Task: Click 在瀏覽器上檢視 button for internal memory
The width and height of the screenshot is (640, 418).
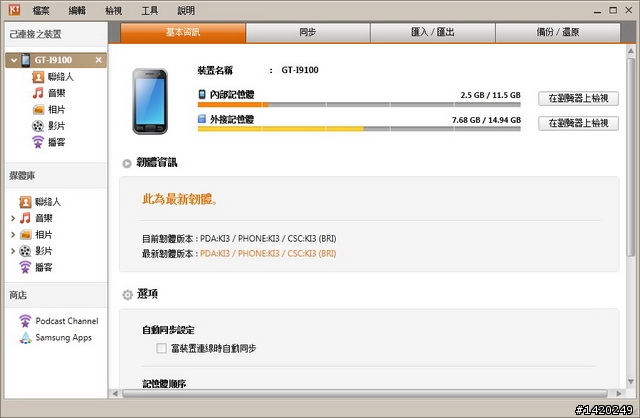Action: 578,98
